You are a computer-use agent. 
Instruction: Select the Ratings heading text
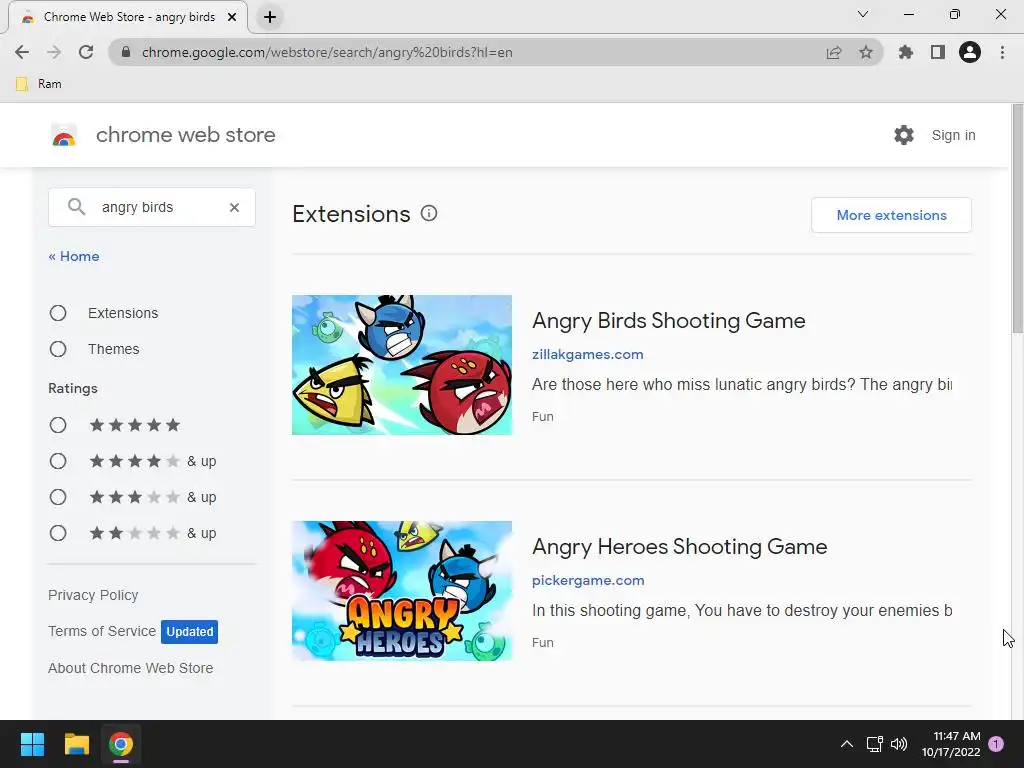(x=72, y=388)
